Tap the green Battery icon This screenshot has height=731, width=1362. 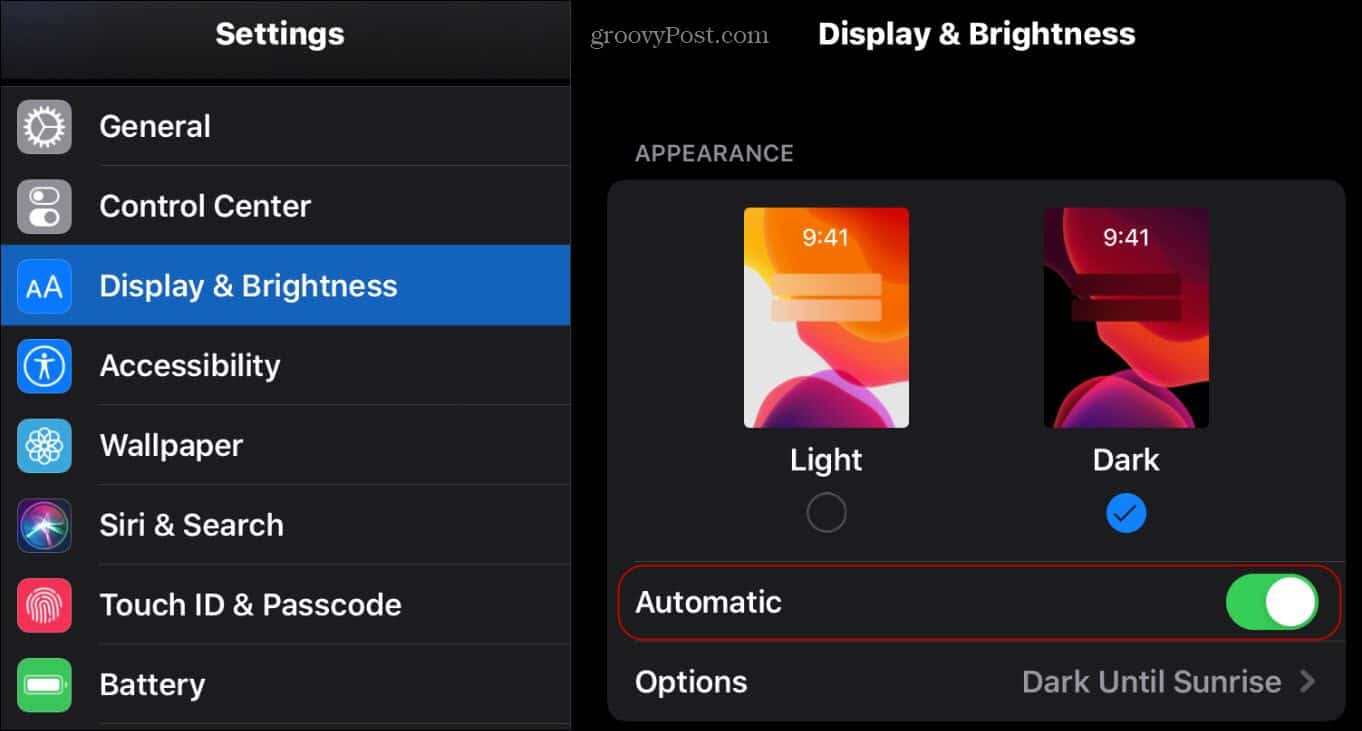point(44,685)
